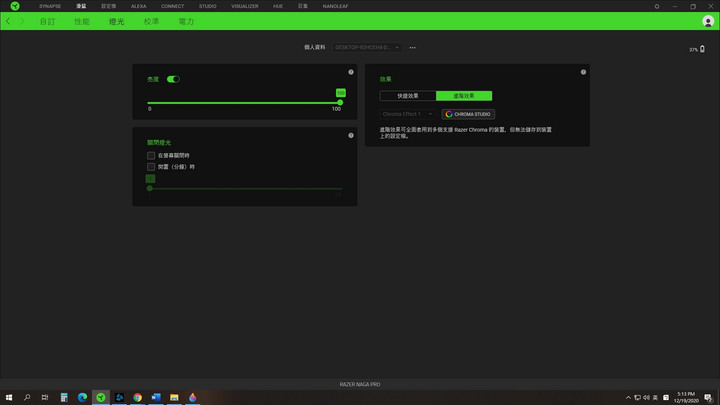Click the idle minutes slider handle

pyautogui.click(x=150, y=188)
